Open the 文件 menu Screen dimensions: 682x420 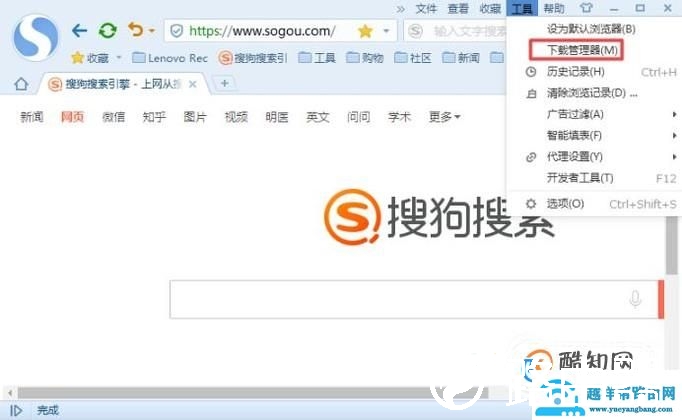[x=426, y=9]
